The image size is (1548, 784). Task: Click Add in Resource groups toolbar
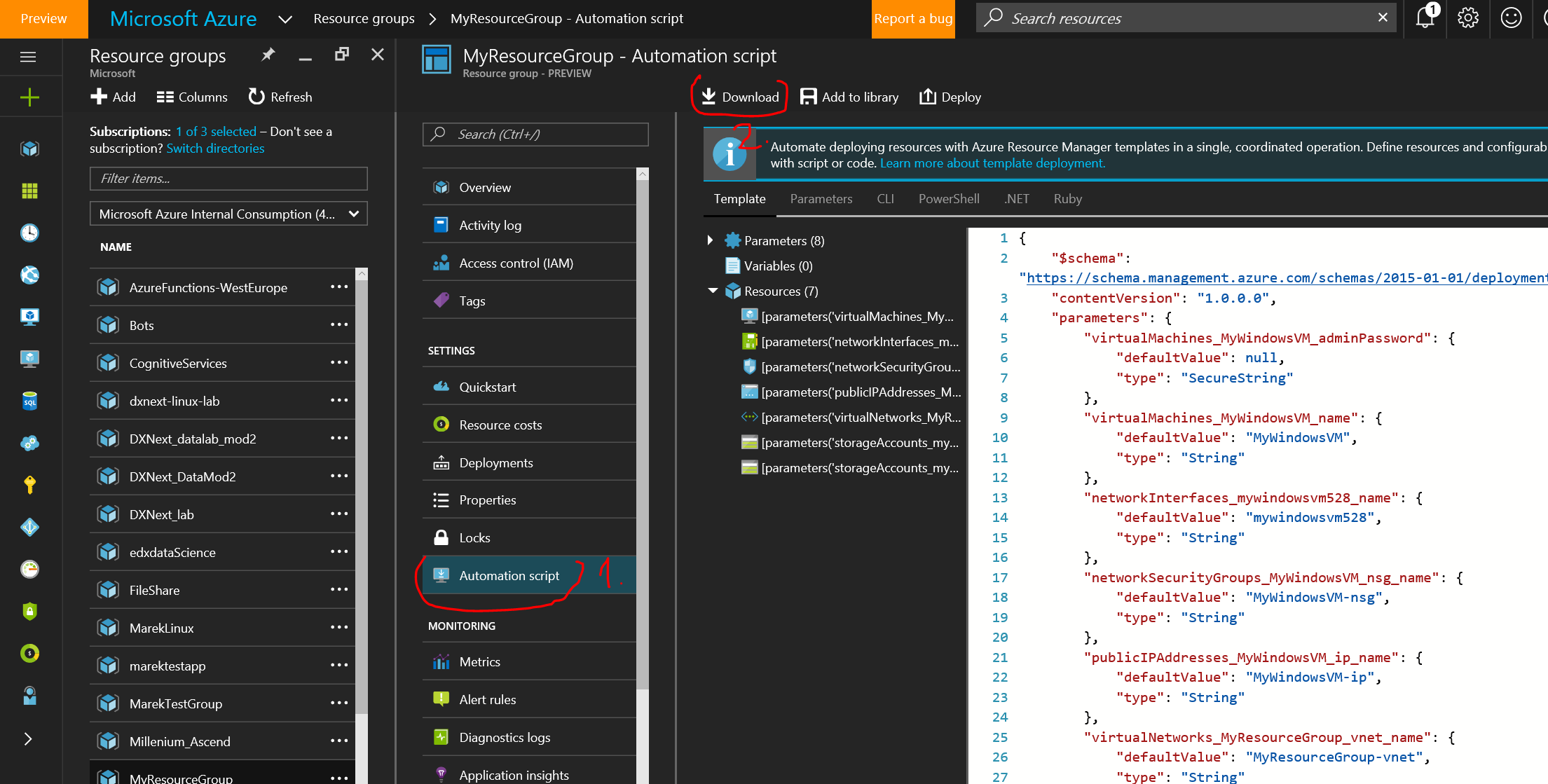point(113,97)
